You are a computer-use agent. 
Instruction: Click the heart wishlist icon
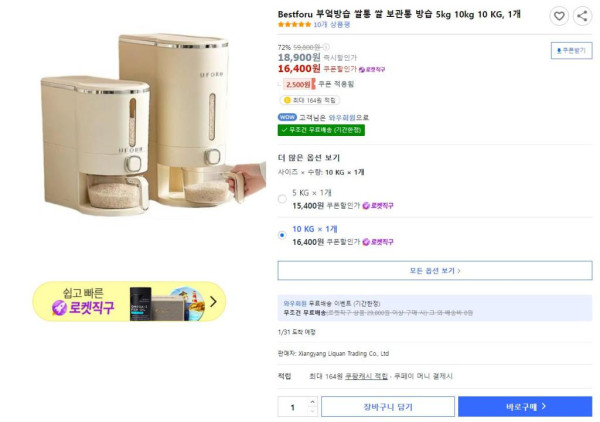pos(560,15)
